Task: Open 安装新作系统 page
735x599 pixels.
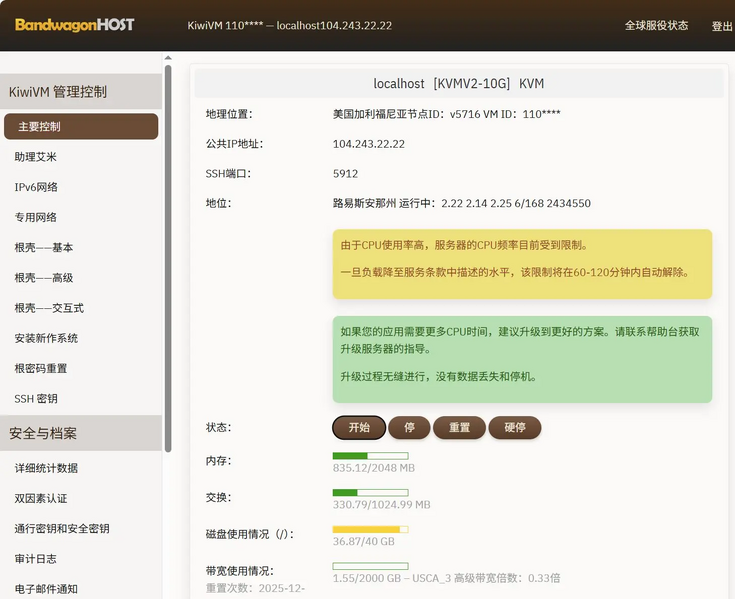Action: pos(46,338)
